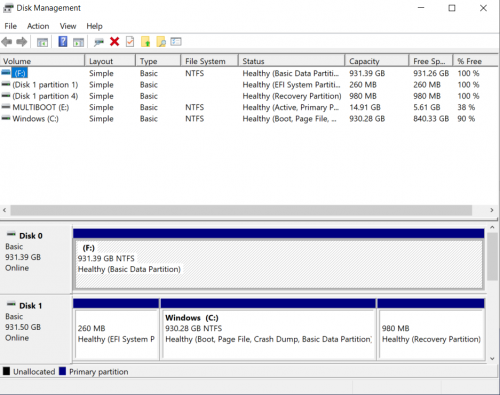Click the disk icon next to Disk 0
The height and width of the screenshot is (395, 500).
pyautogui.click(x=11, y=234)
